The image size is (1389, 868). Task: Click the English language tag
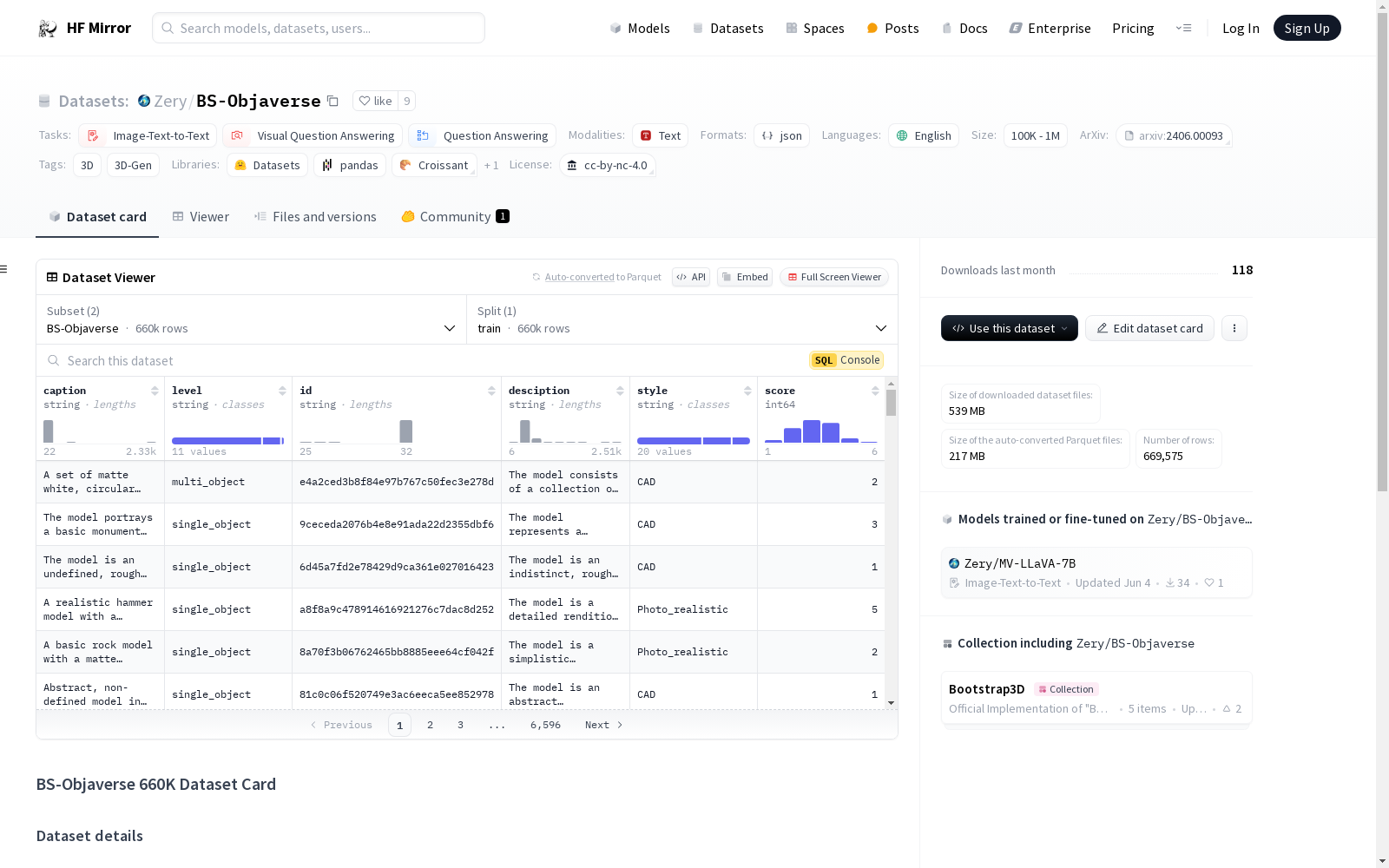tap(924, 135)
